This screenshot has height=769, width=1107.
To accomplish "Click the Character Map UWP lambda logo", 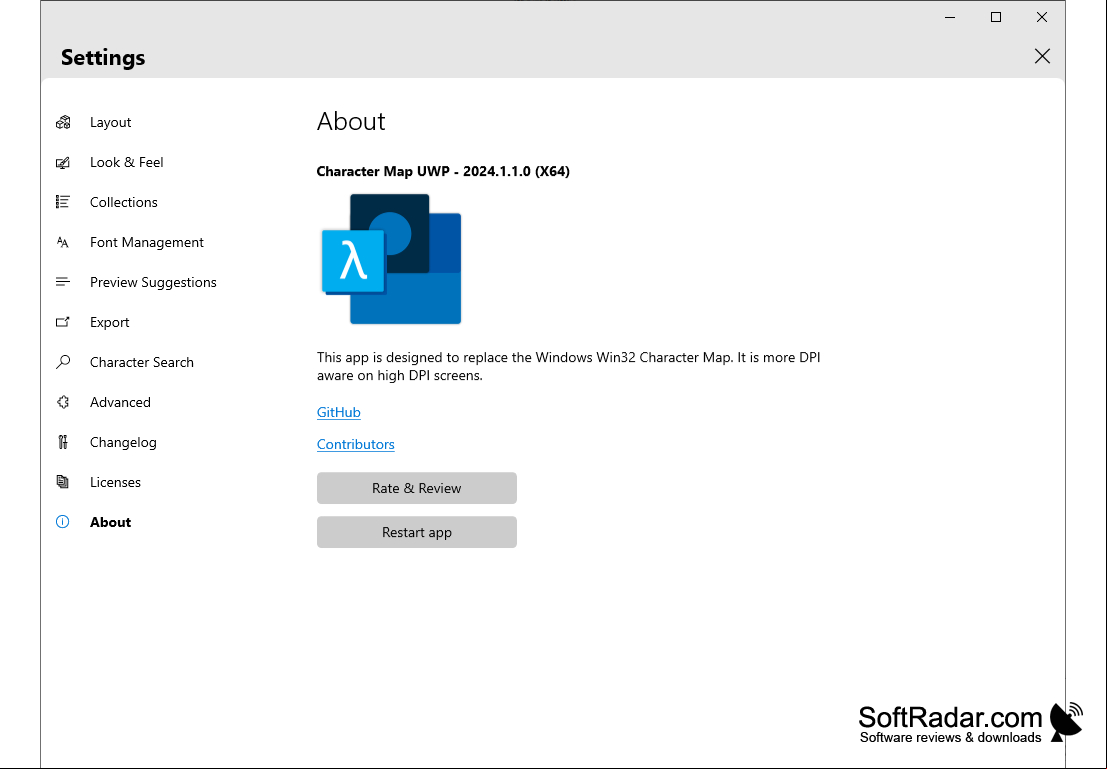I will tap(391, 259).
